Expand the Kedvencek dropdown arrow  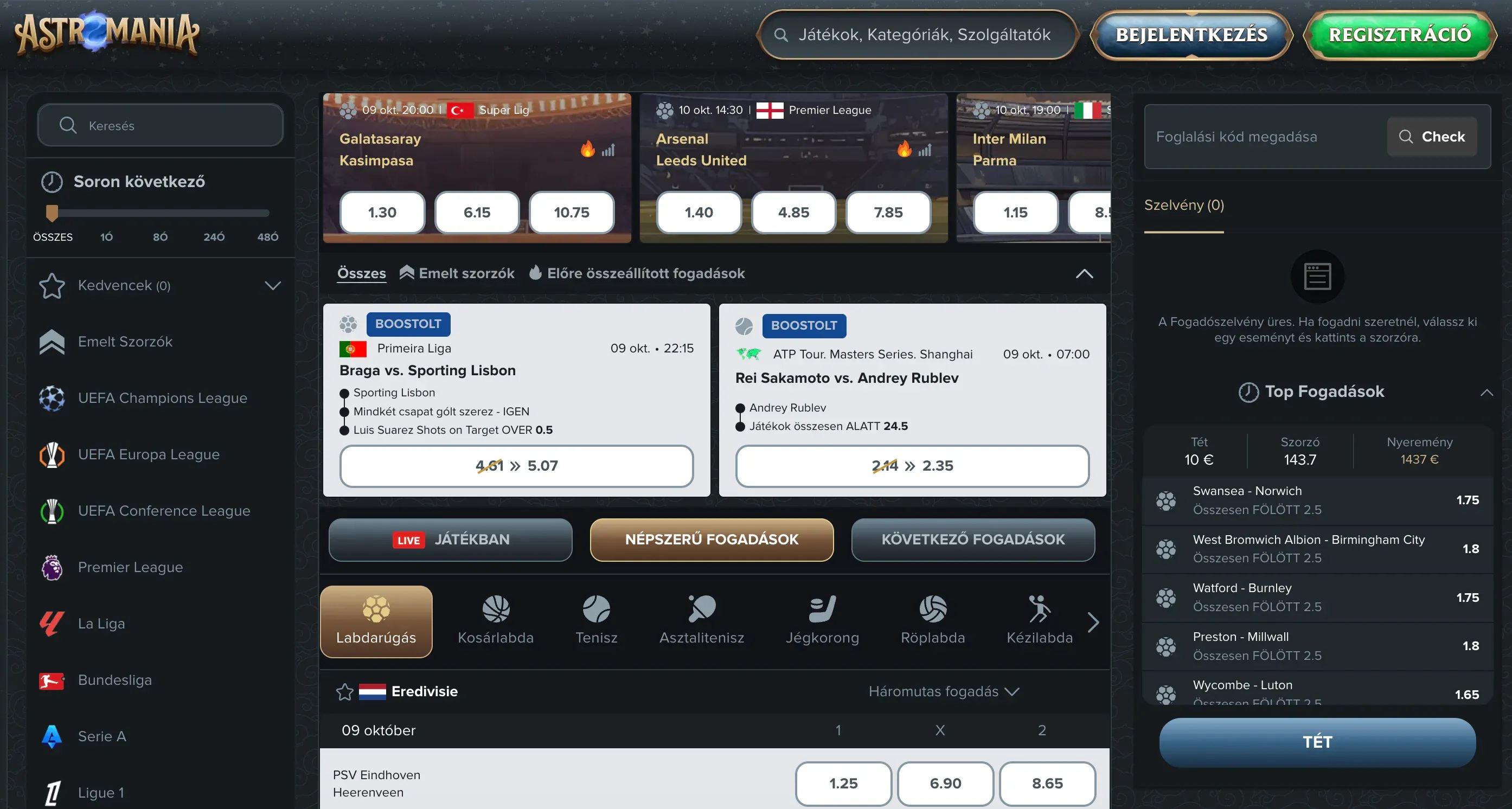tap(272, 285)
